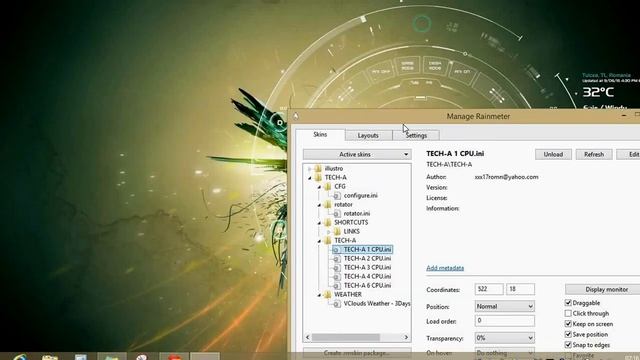This screenshot has width=640, height=360.
Task: Switch to the Skins tab
Action: [320, 134]
